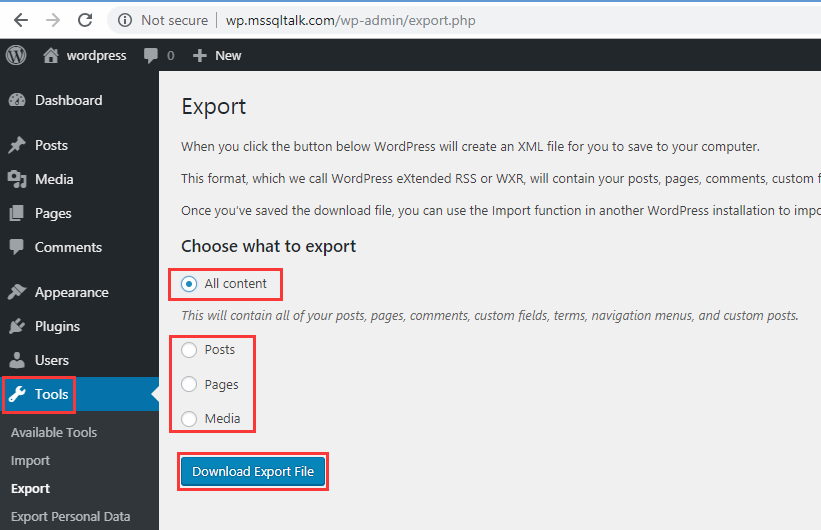Viewport: 821px width, 530px height.
Task: Open the Media menu in sidebar
Action: (54, 179)
